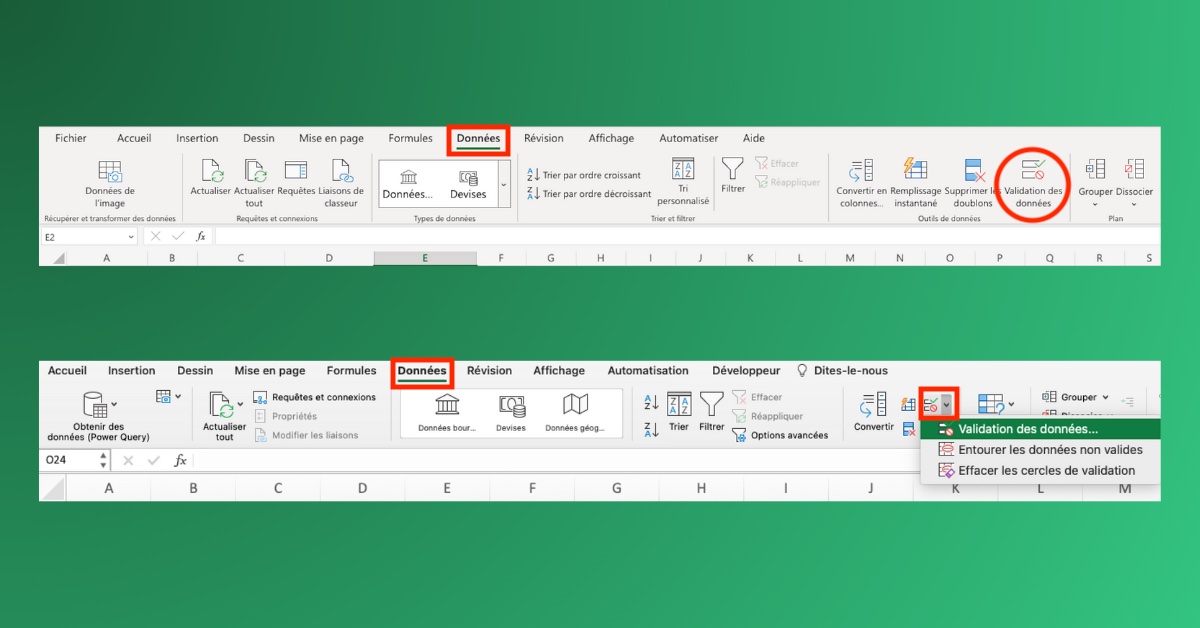
Task: Open the Actualiser tout dropdown chevron in lower ribbon
Action: [240, 404]
